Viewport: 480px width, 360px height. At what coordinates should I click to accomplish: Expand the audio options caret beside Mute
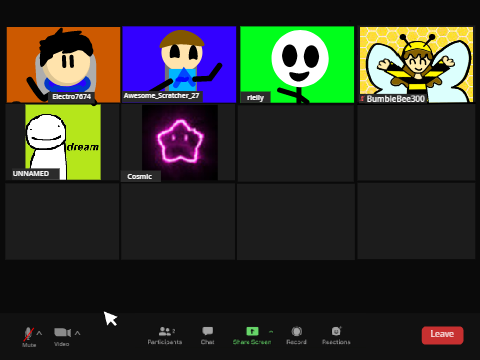click(x=39, y=333)
